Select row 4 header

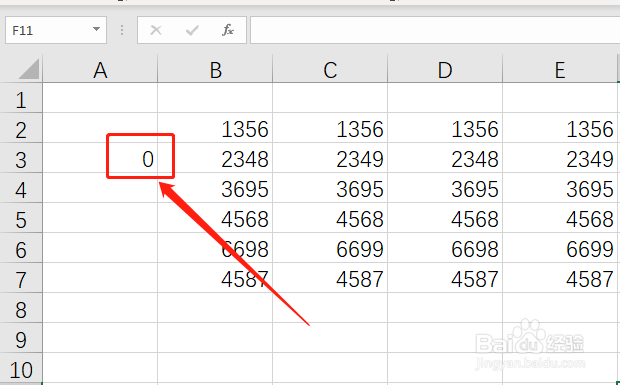coord(21,188)
